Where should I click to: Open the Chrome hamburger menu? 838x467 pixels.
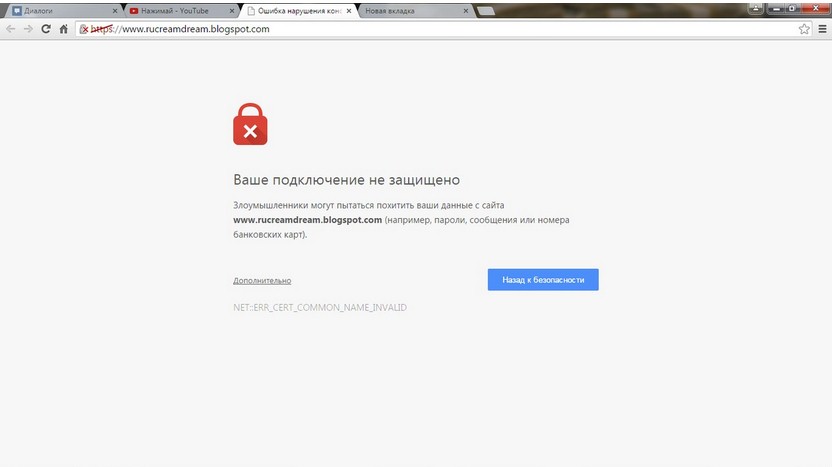click(823, 29)
